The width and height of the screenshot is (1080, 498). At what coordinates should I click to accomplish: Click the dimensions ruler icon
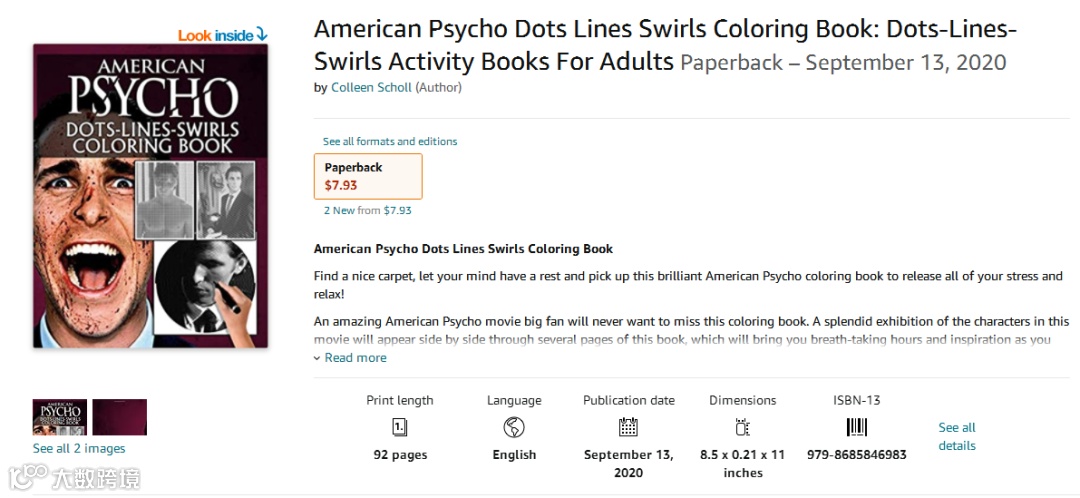(x=742, y=428)
